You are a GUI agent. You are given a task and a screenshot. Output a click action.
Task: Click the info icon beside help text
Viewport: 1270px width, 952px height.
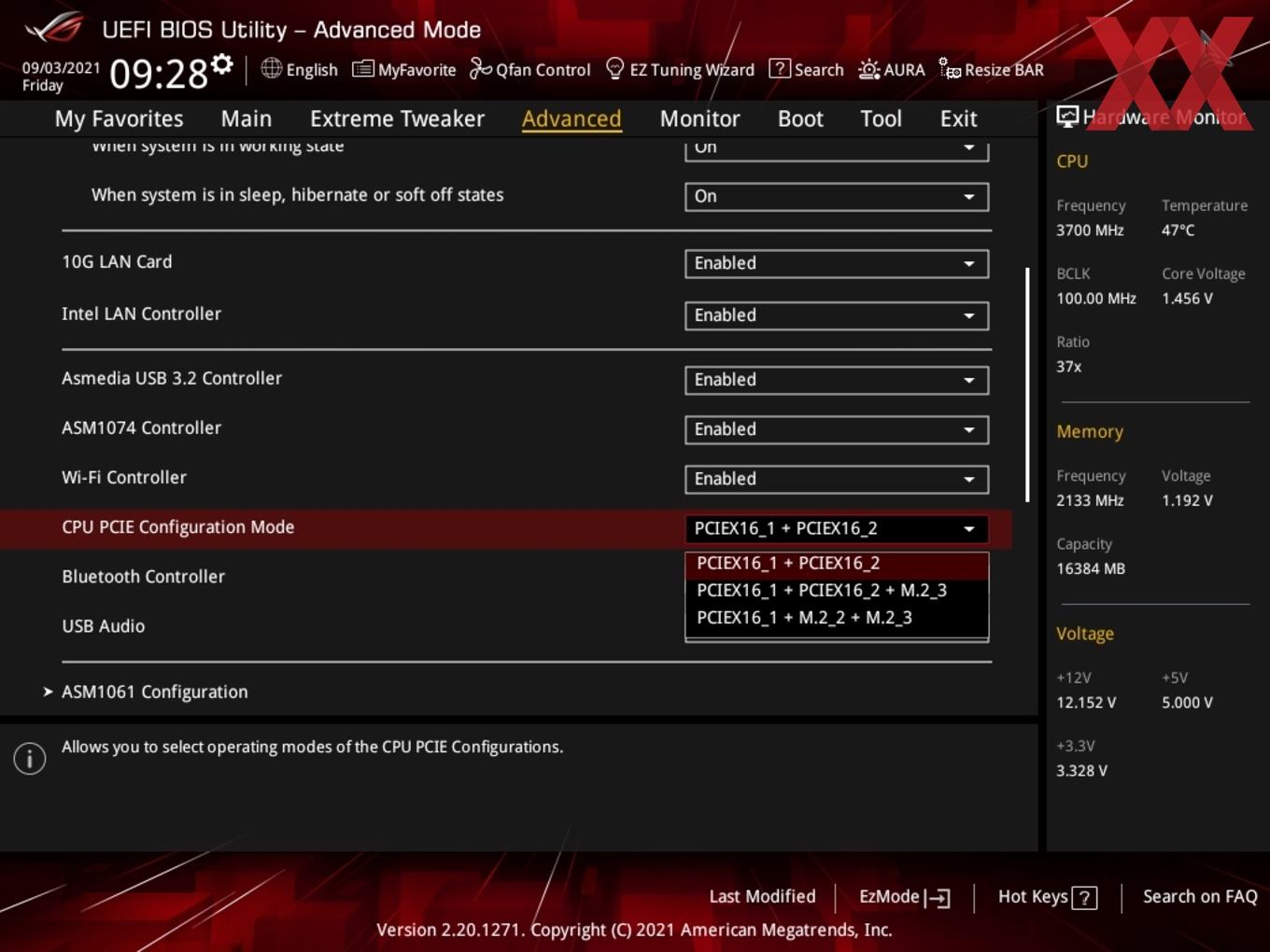[30, 758]
